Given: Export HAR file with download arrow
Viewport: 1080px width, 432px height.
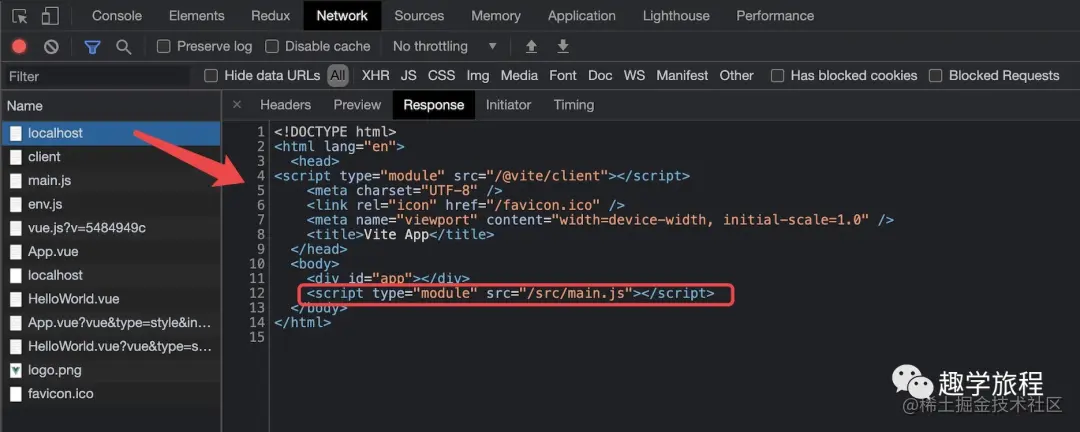Looking at the screenshot, I should tap(563, 46).
